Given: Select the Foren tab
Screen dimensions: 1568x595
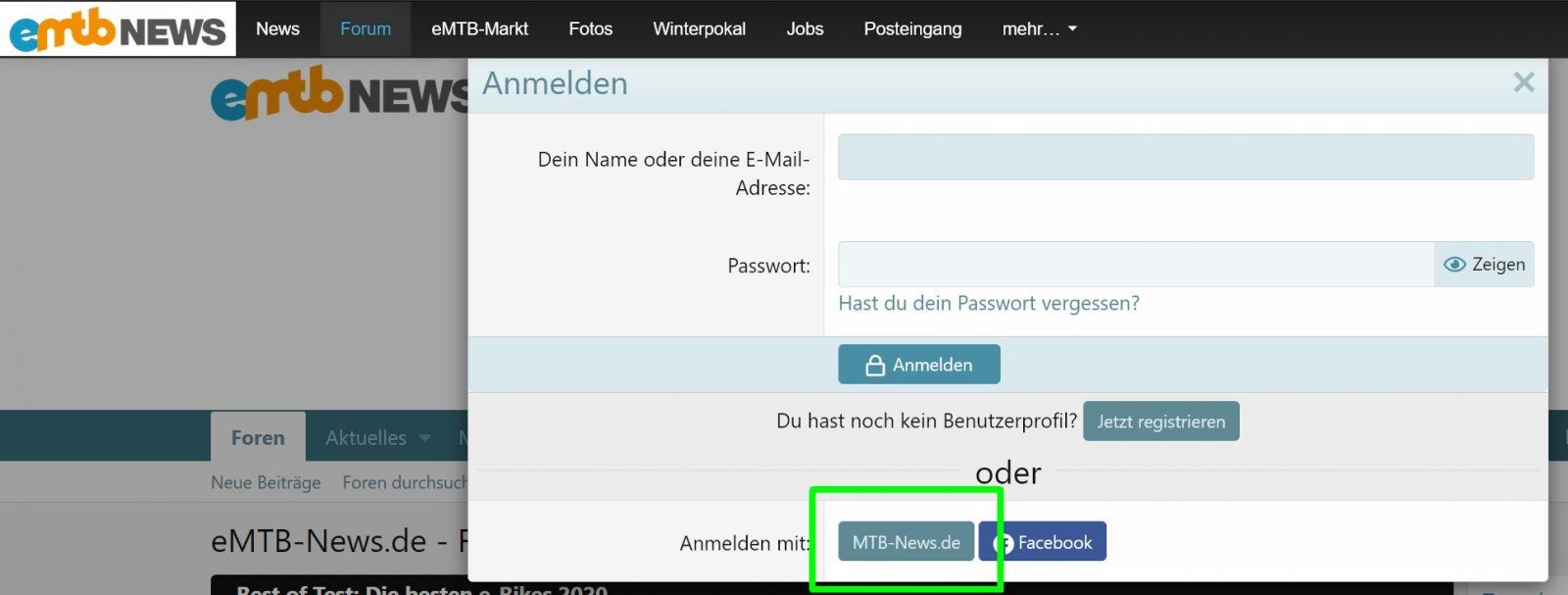Looking at the screenshot, I should click(x=258, y=438).
